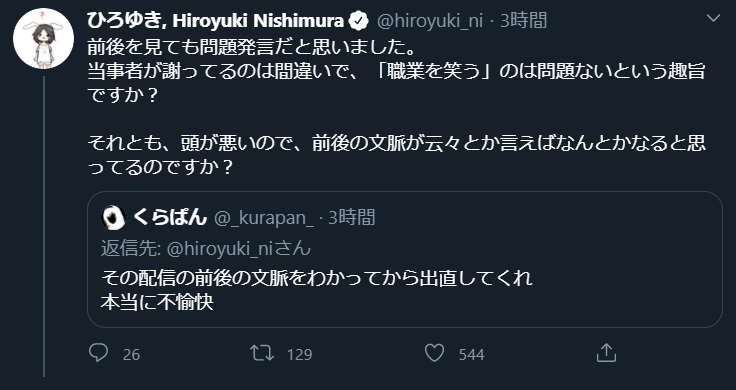Open the tweet's 3時間 timestamp
Image resolution: width=736 pixels, height=390 pixels.
pyautogui.click(x=523, y=21)
